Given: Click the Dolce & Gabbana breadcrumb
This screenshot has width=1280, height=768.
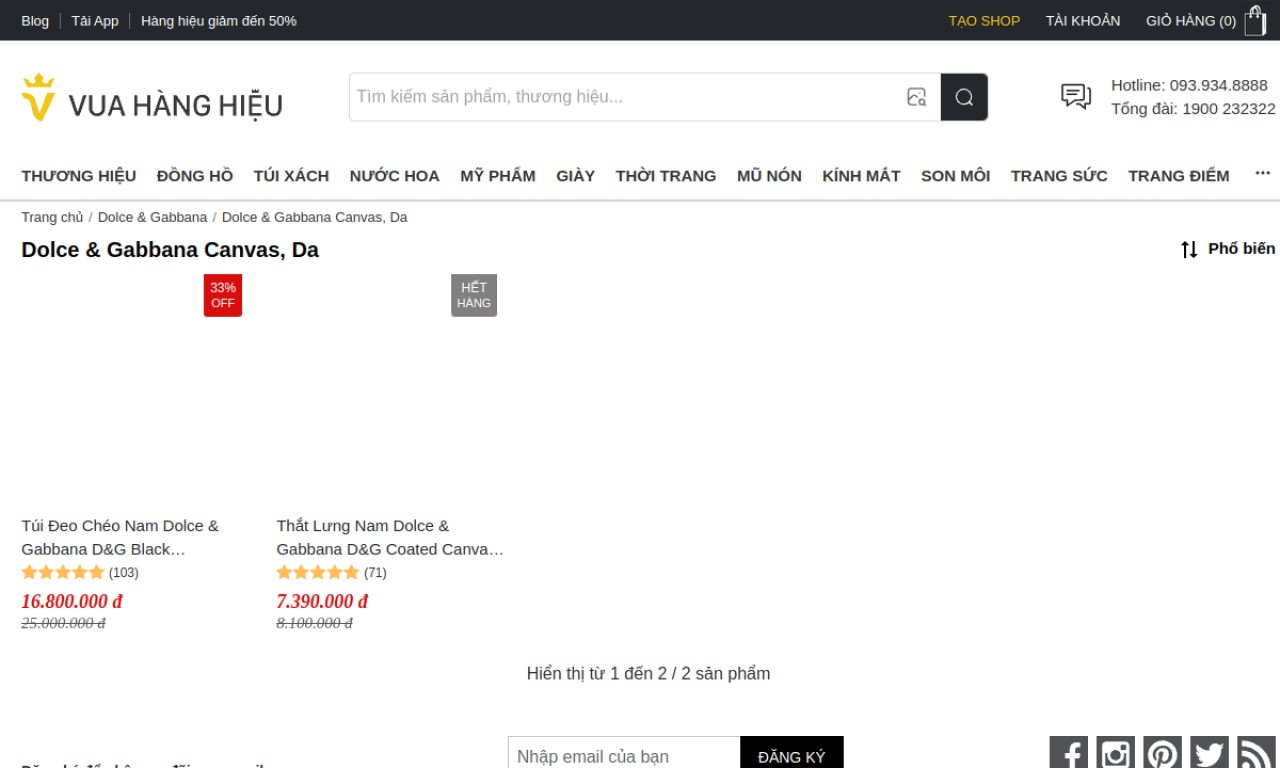Looking at the screenshot, I should (x=152, y=217).
